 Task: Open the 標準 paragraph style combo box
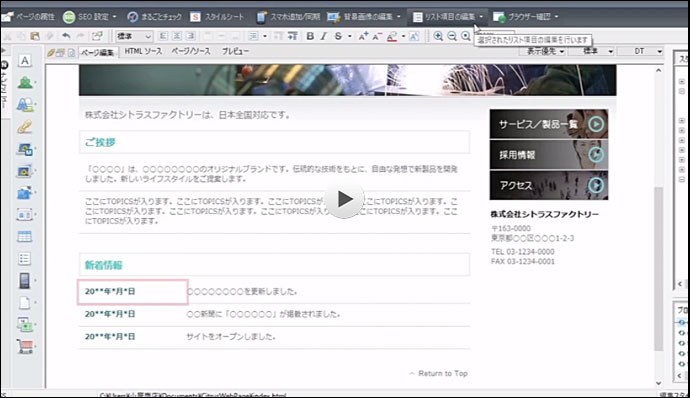134,36
